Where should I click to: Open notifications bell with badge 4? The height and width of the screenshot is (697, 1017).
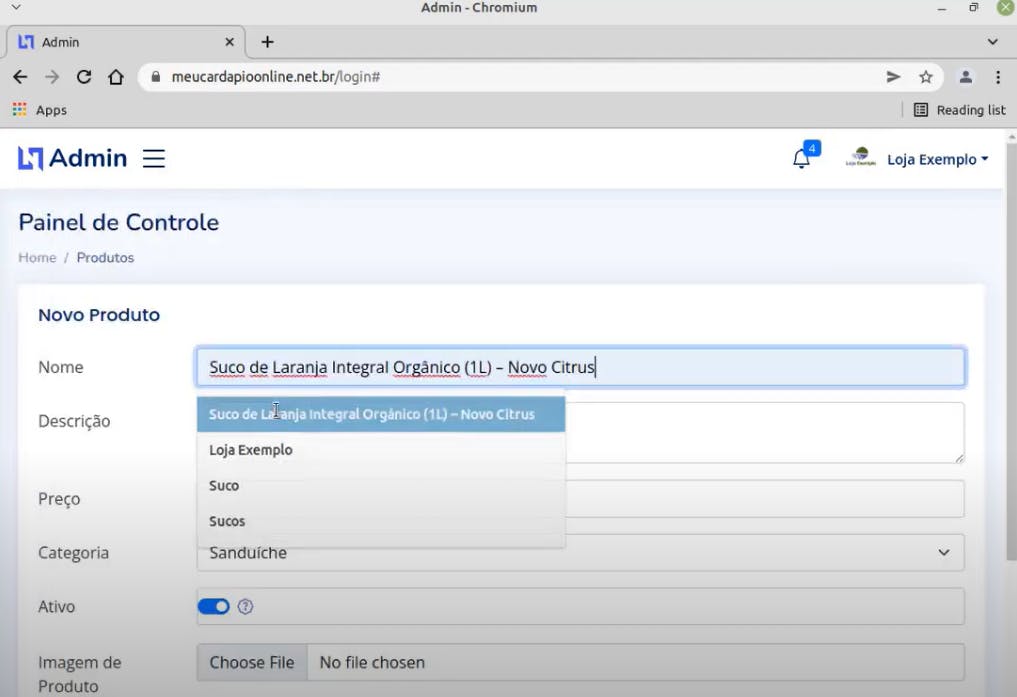[x=802, y=158]
